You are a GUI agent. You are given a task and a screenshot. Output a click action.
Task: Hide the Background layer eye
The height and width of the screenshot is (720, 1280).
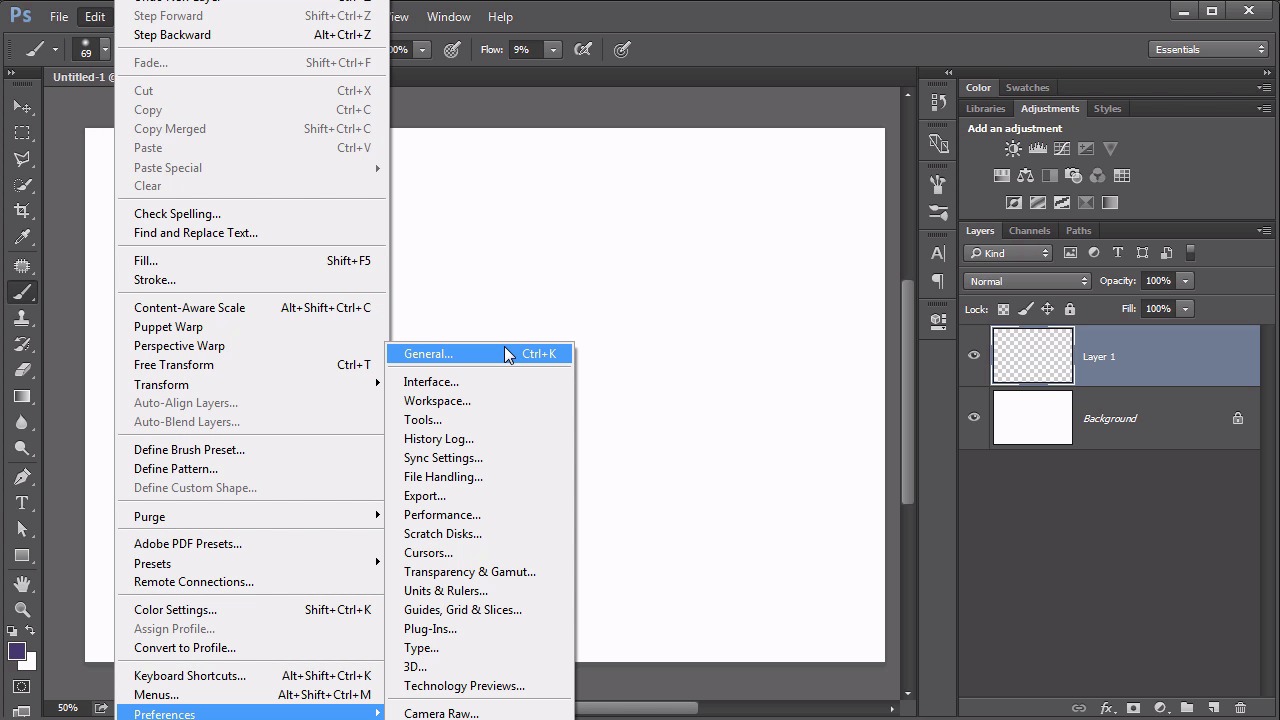click(x=974, y=417)
